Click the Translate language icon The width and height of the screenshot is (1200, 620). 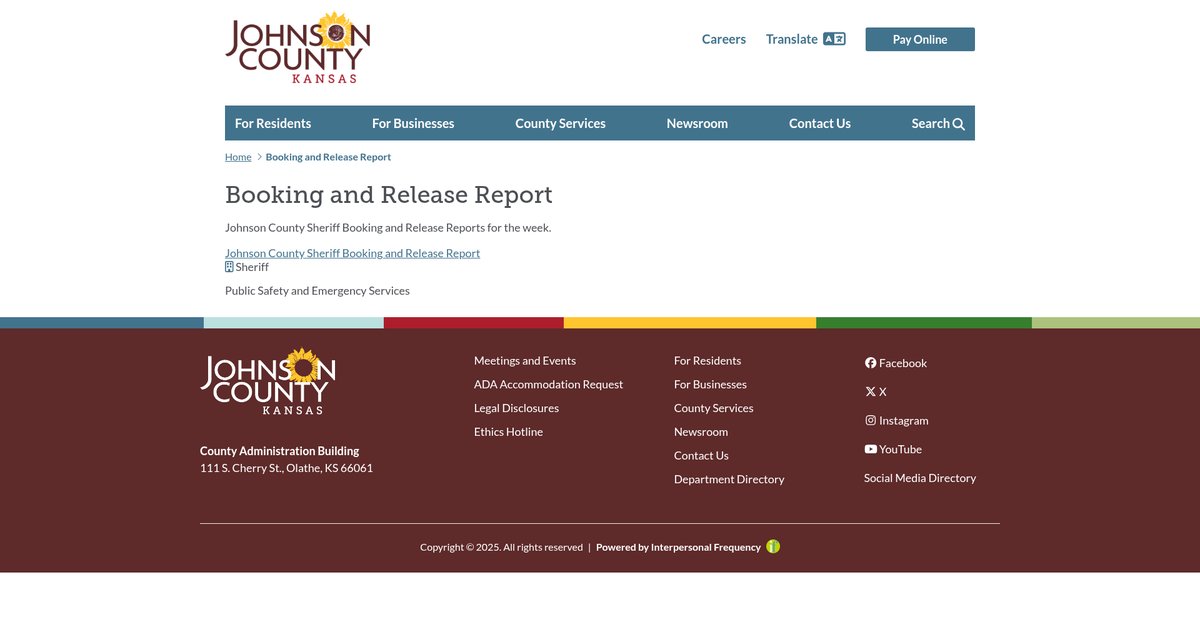click(834, 39)
